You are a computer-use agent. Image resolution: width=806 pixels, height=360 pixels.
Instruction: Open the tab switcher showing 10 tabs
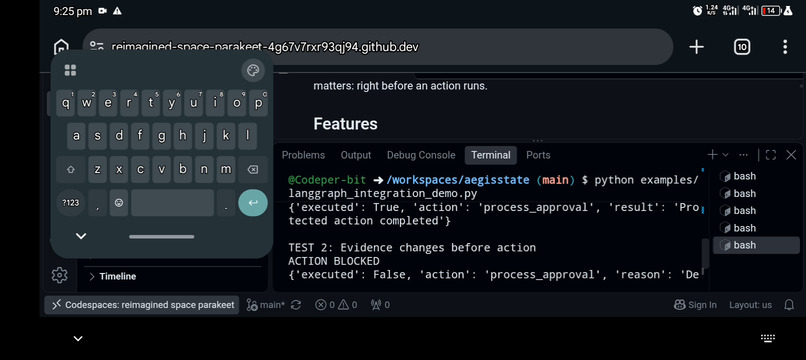click(x=741, y=47)
